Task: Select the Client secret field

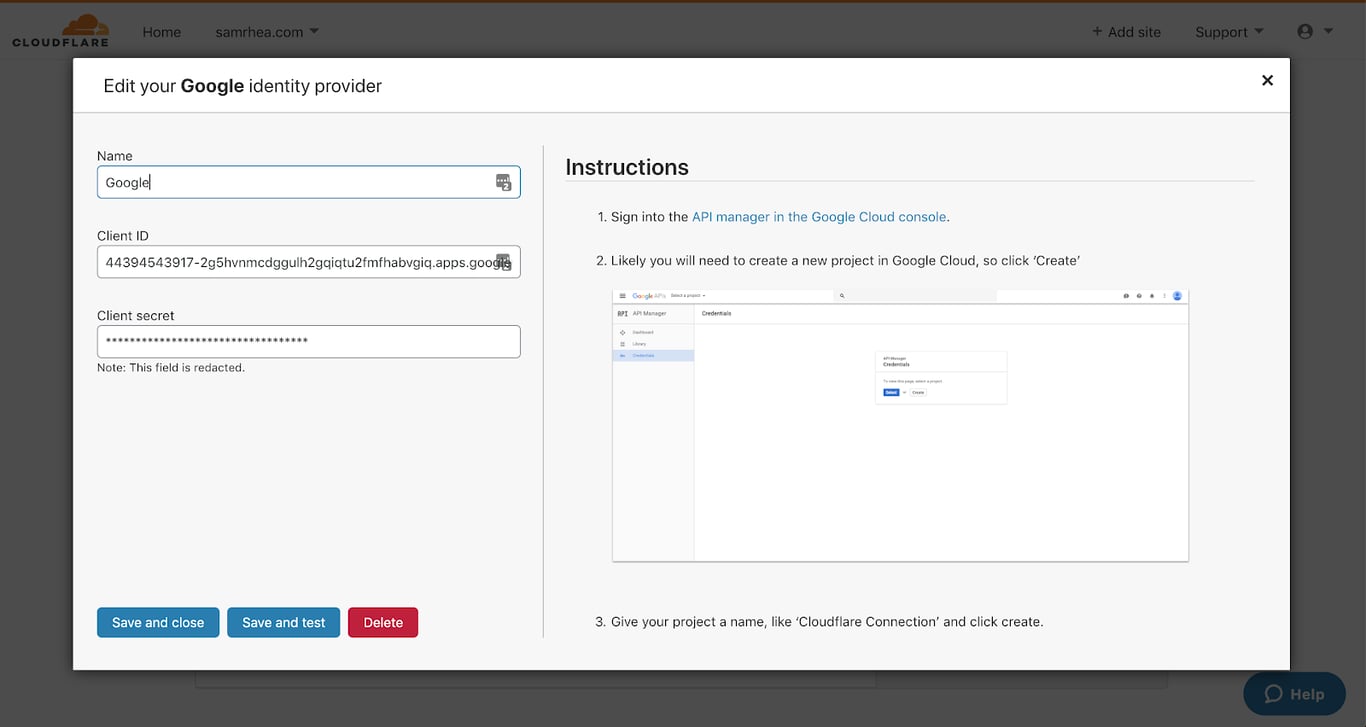Action: click(x=308, y=341)
